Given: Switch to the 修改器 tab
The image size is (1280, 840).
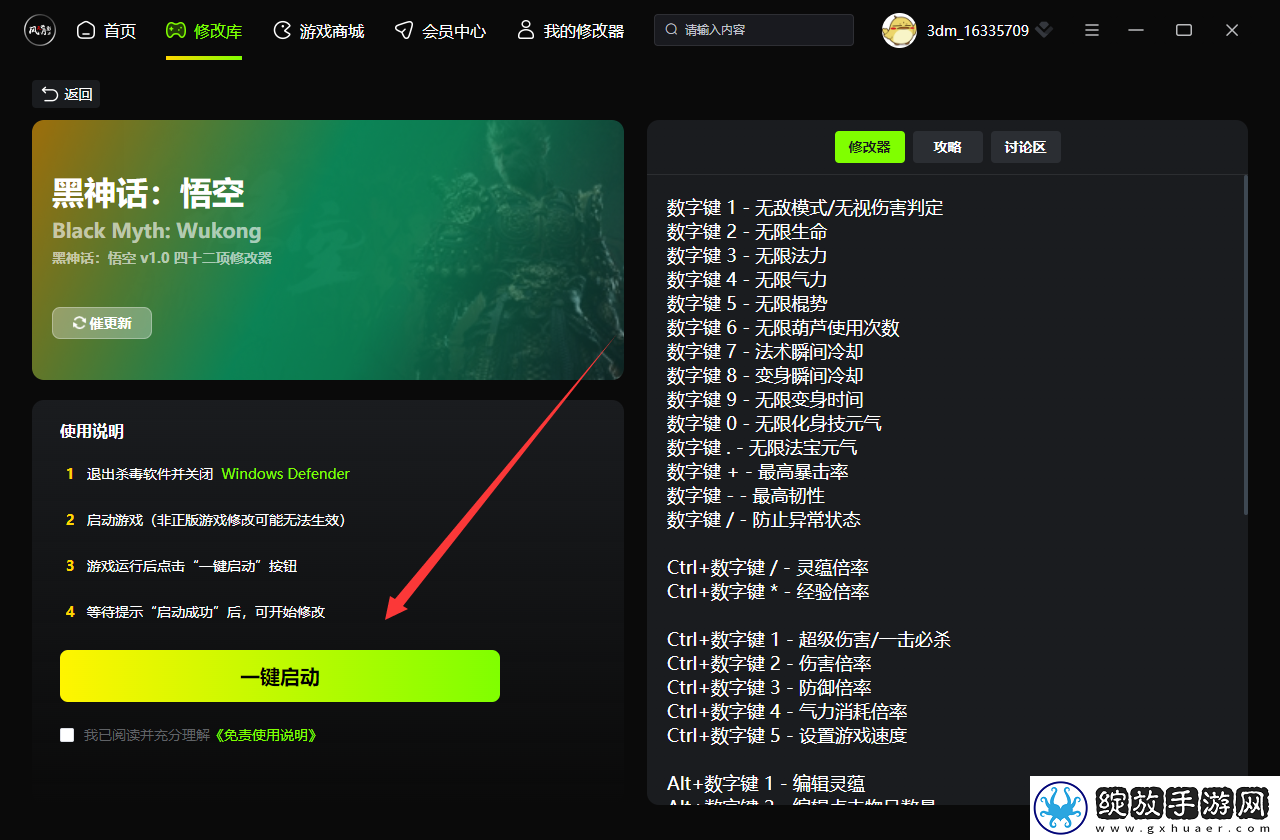Looking at the screenshot, I should click(870, 147).
